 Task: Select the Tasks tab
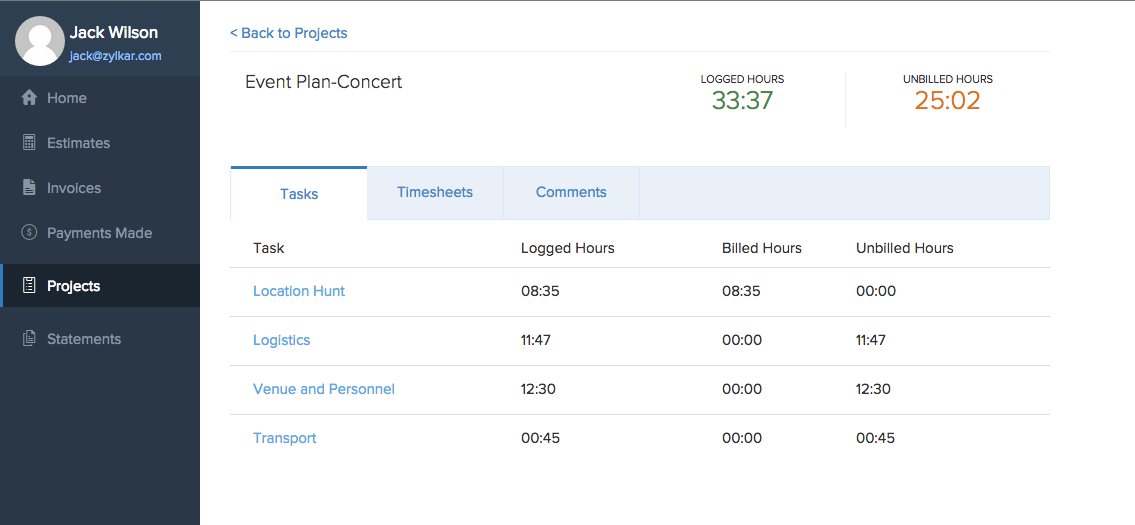tap(299, 194)
